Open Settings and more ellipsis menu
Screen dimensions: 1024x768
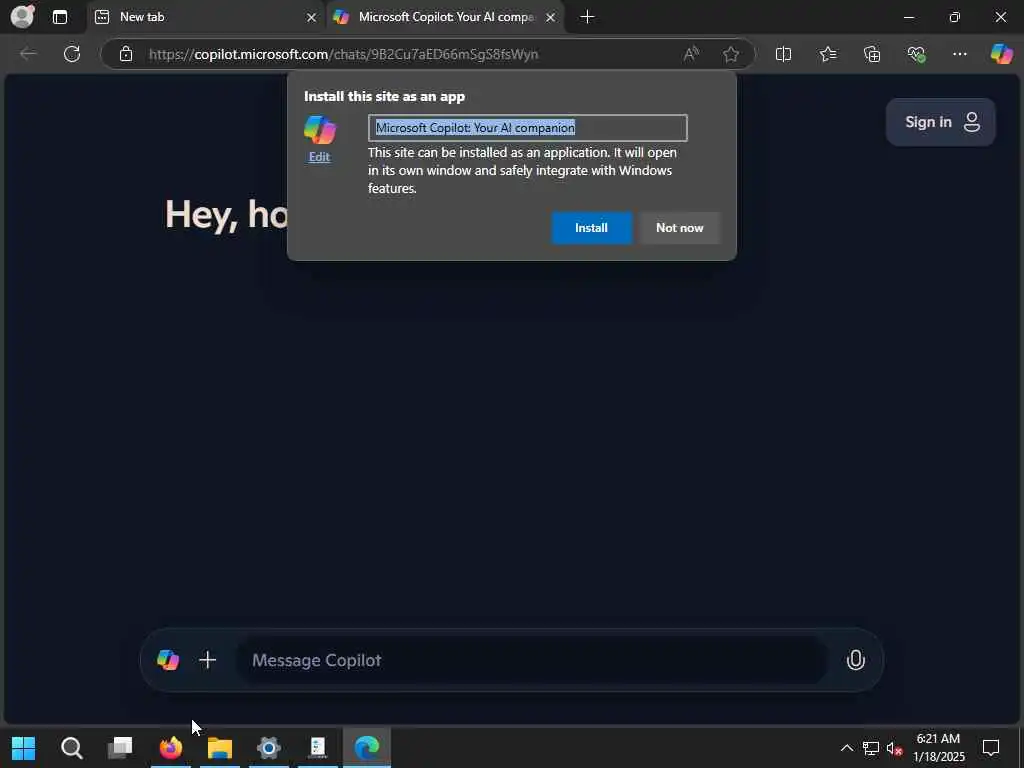point(959,54)
